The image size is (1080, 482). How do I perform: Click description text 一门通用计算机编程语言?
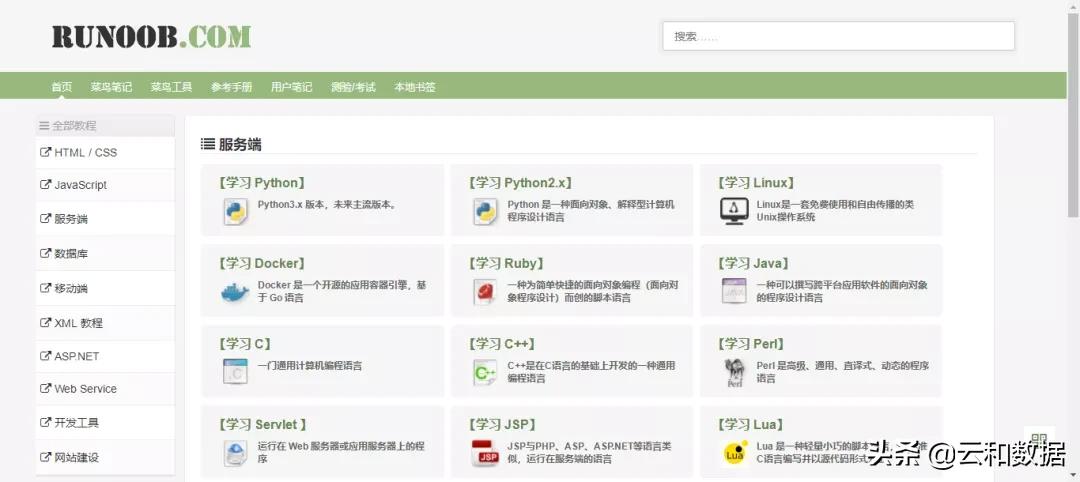pos(309,366)
